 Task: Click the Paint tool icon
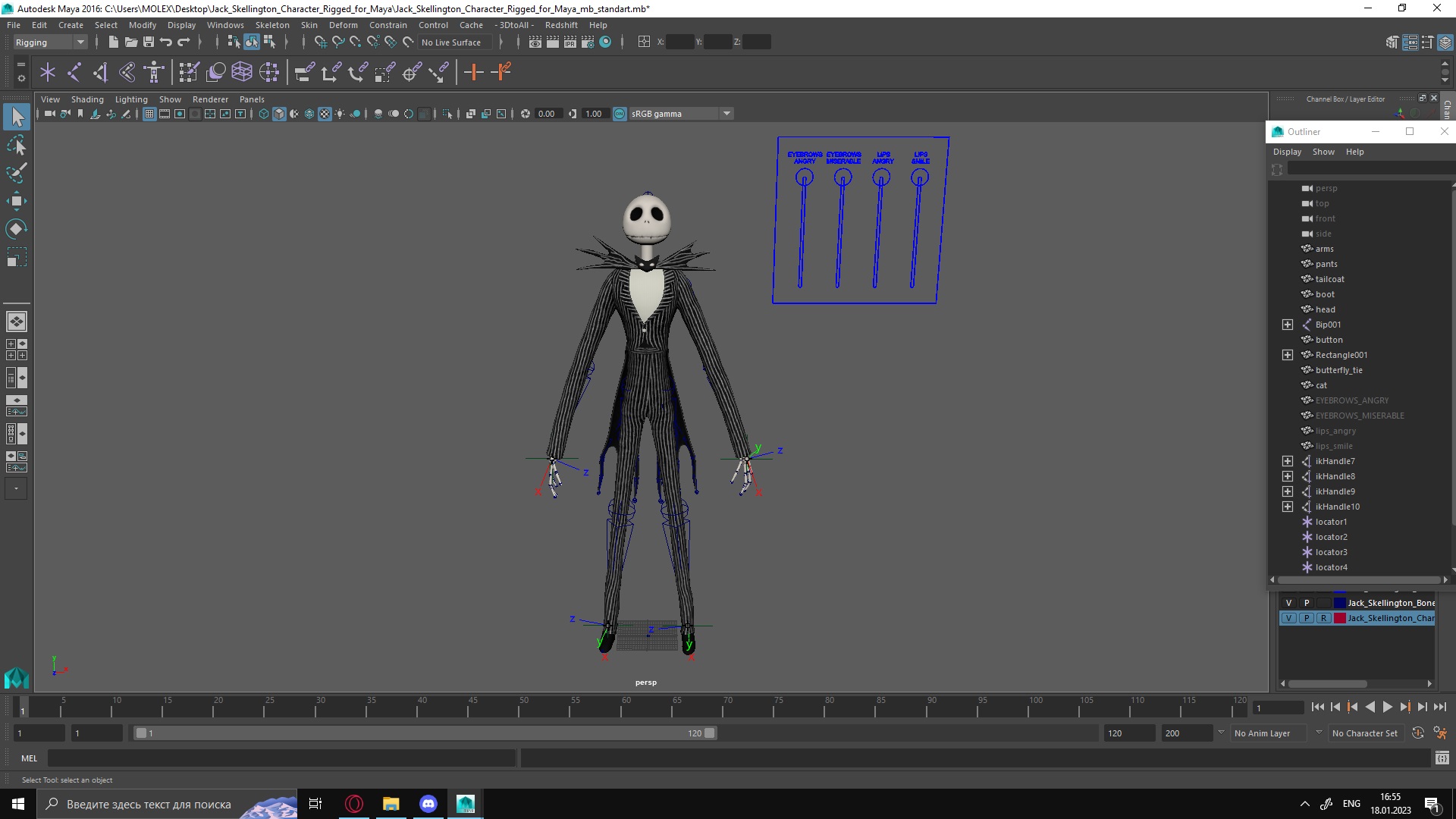click(x=16, y=173)
